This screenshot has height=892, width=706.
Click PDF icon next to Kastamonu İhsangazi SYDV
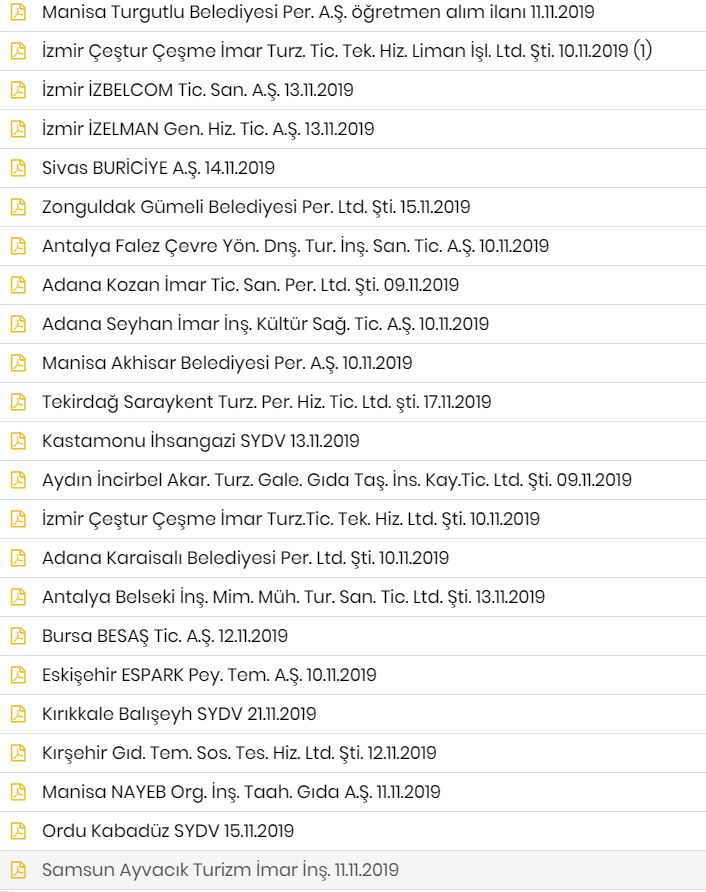[18, 441]
